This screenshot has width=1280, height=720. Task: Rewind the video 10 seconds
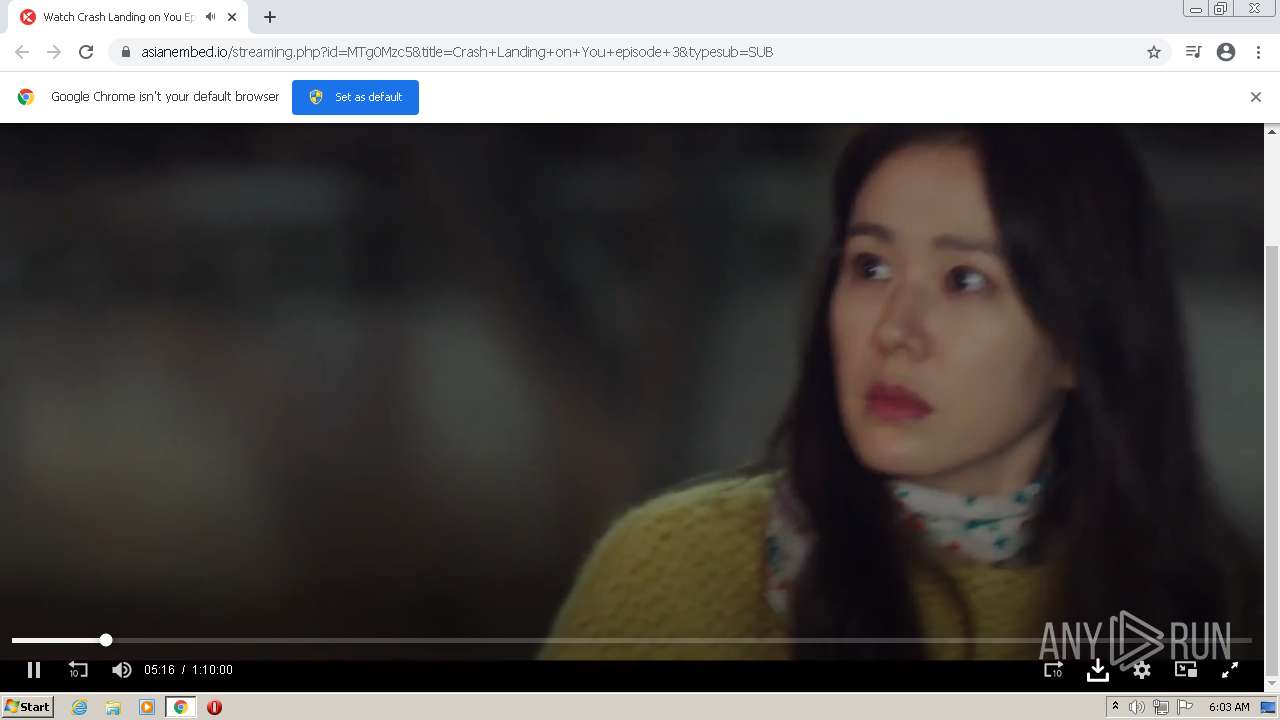tap(78, 670)
